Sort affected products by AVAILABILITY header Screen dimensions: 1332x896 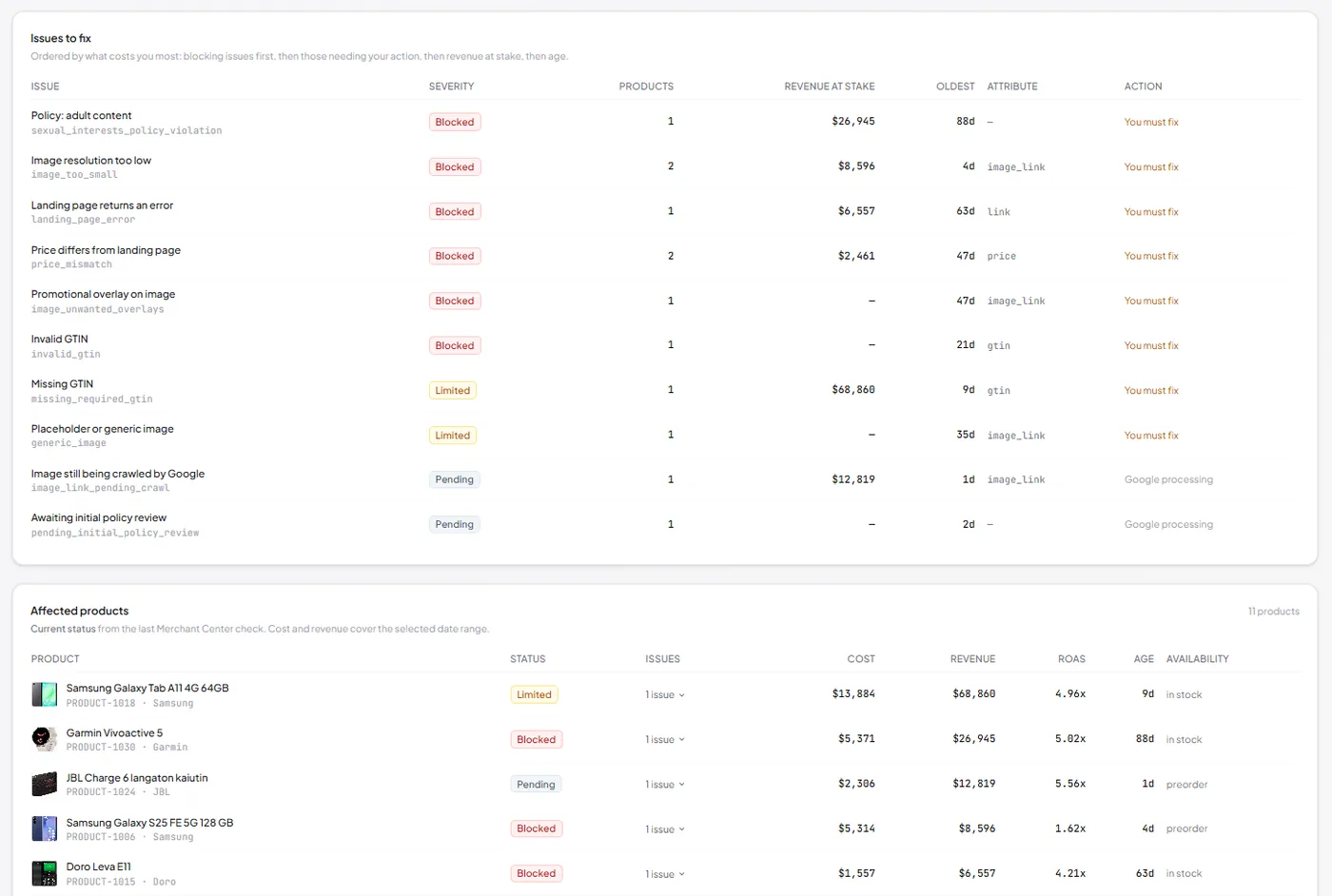pyautogui.click(x=1198, y=659)
